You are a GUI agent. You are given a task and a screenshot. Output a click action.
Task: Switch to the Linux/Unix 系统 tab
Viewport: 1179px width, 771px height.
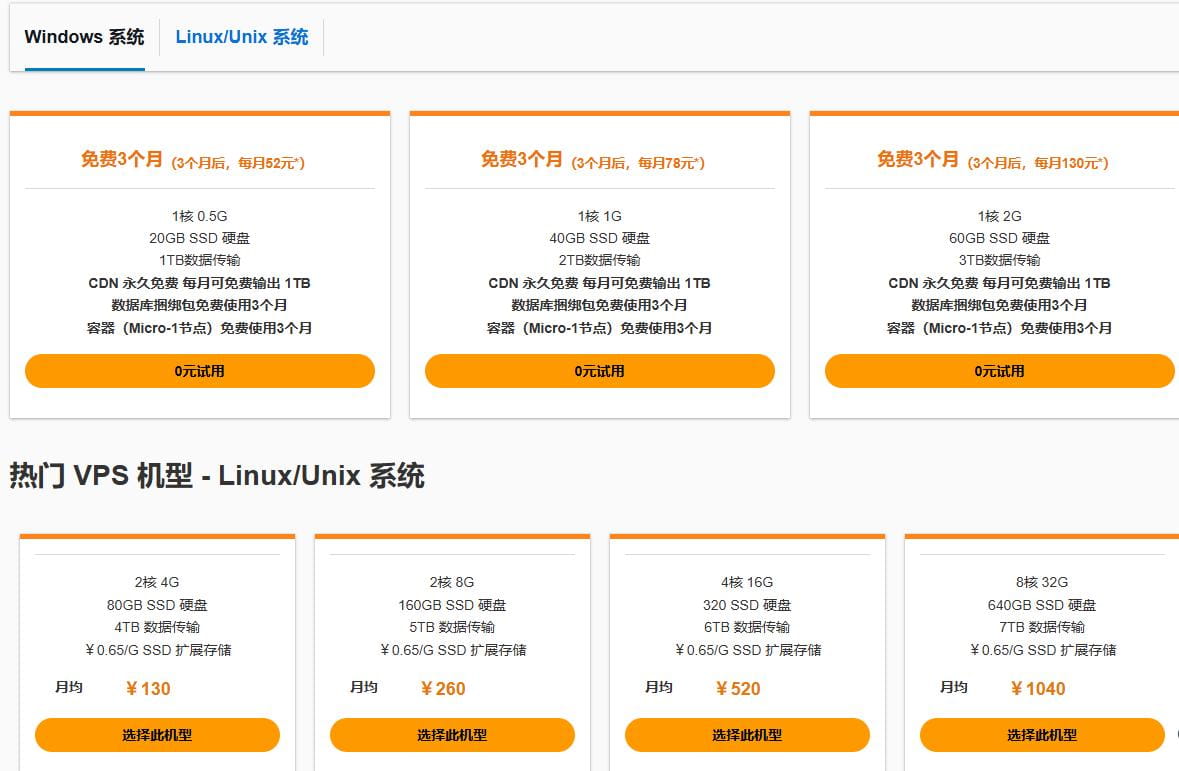[x=242, y=37]
